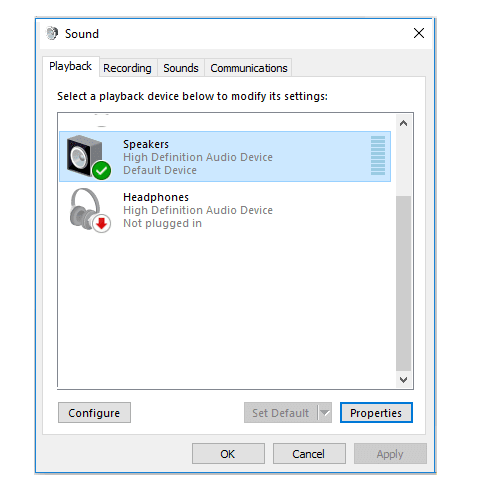Click Cancel to dismiss the dialog

click(x=309, y=453)
